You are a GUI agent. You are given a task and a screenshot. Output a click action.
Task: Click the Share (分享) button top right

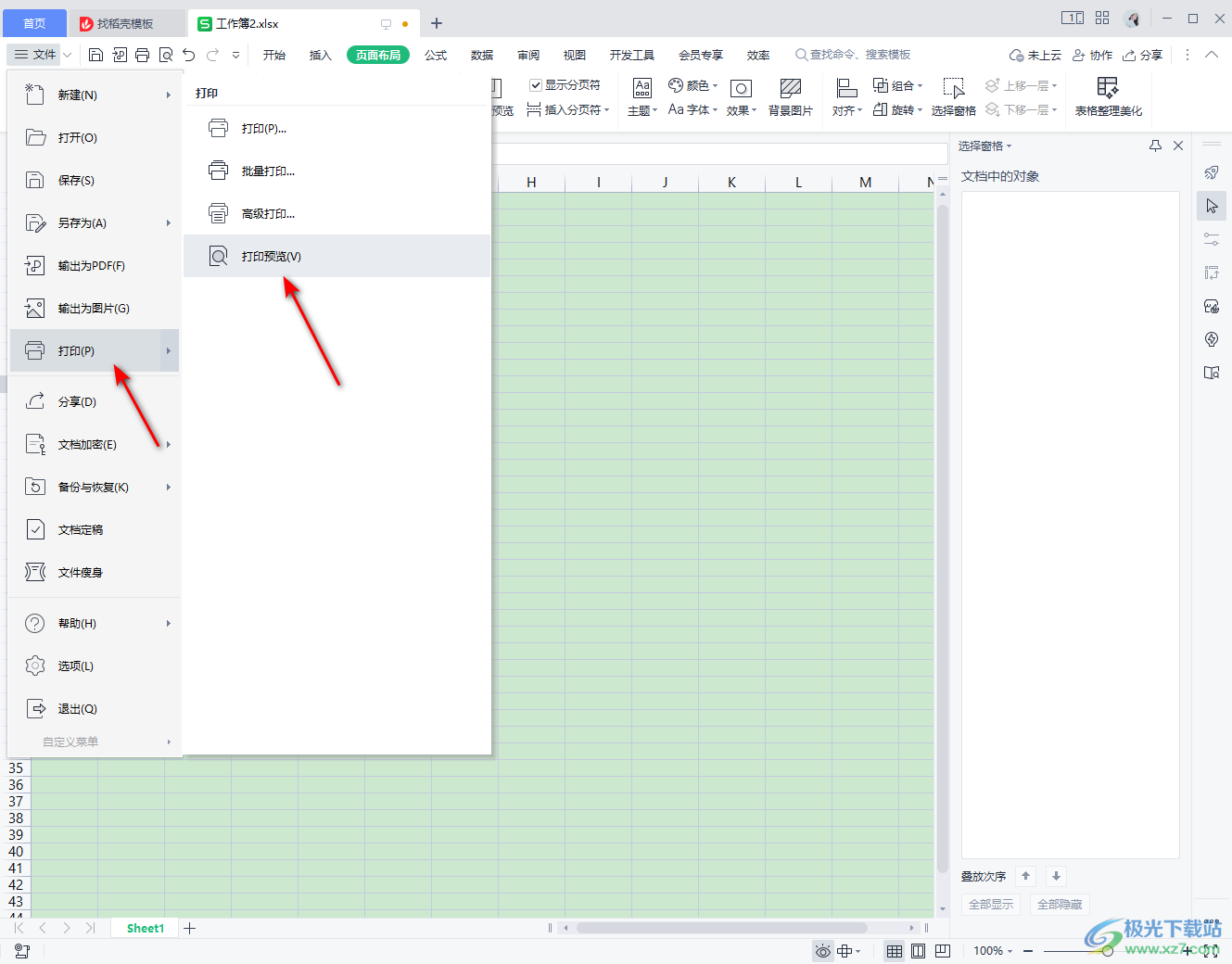pos(1142,56)
